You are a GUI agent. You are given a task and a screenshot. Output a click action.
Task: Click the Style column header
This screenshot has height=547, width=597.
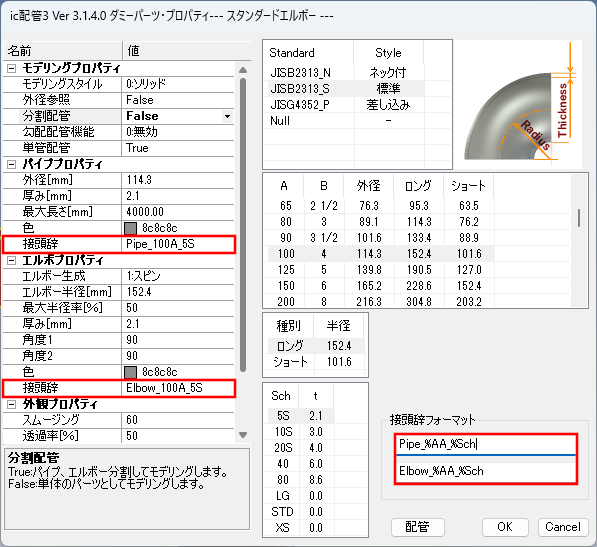tap(388, 53)
